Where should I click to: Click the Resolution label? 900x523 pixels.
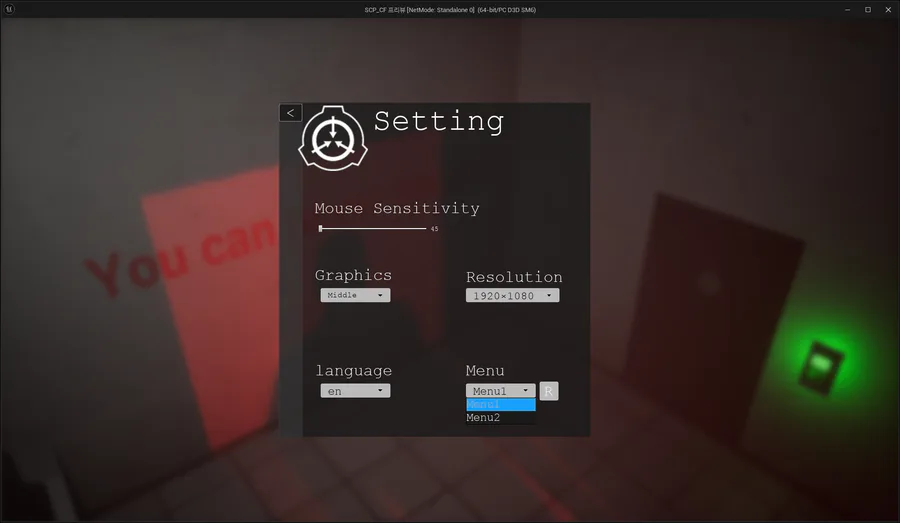(x=514, y=277)
